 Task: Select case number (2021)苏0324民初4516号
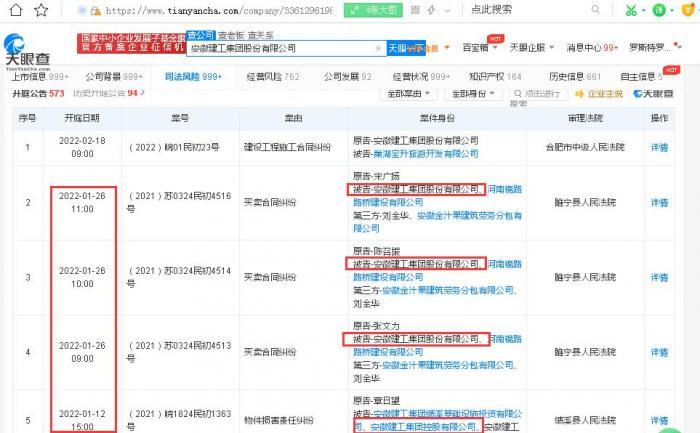coord(180,202)
